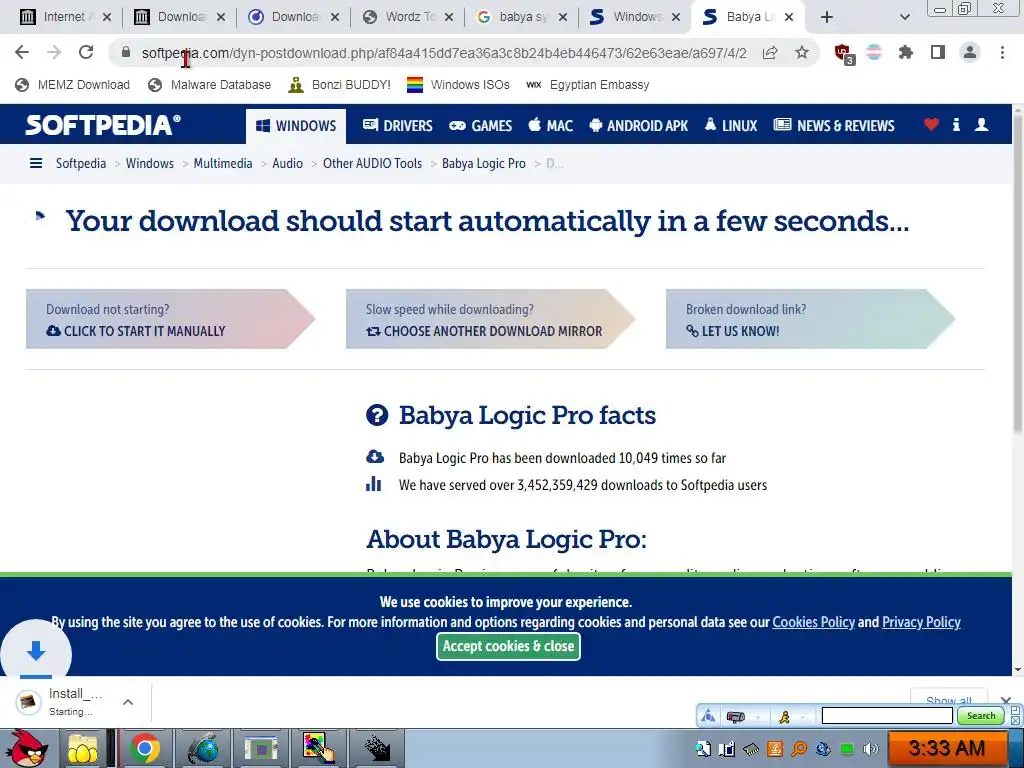Select the WINDOWS section tab
1024x768 pixels.
[296, 125]
